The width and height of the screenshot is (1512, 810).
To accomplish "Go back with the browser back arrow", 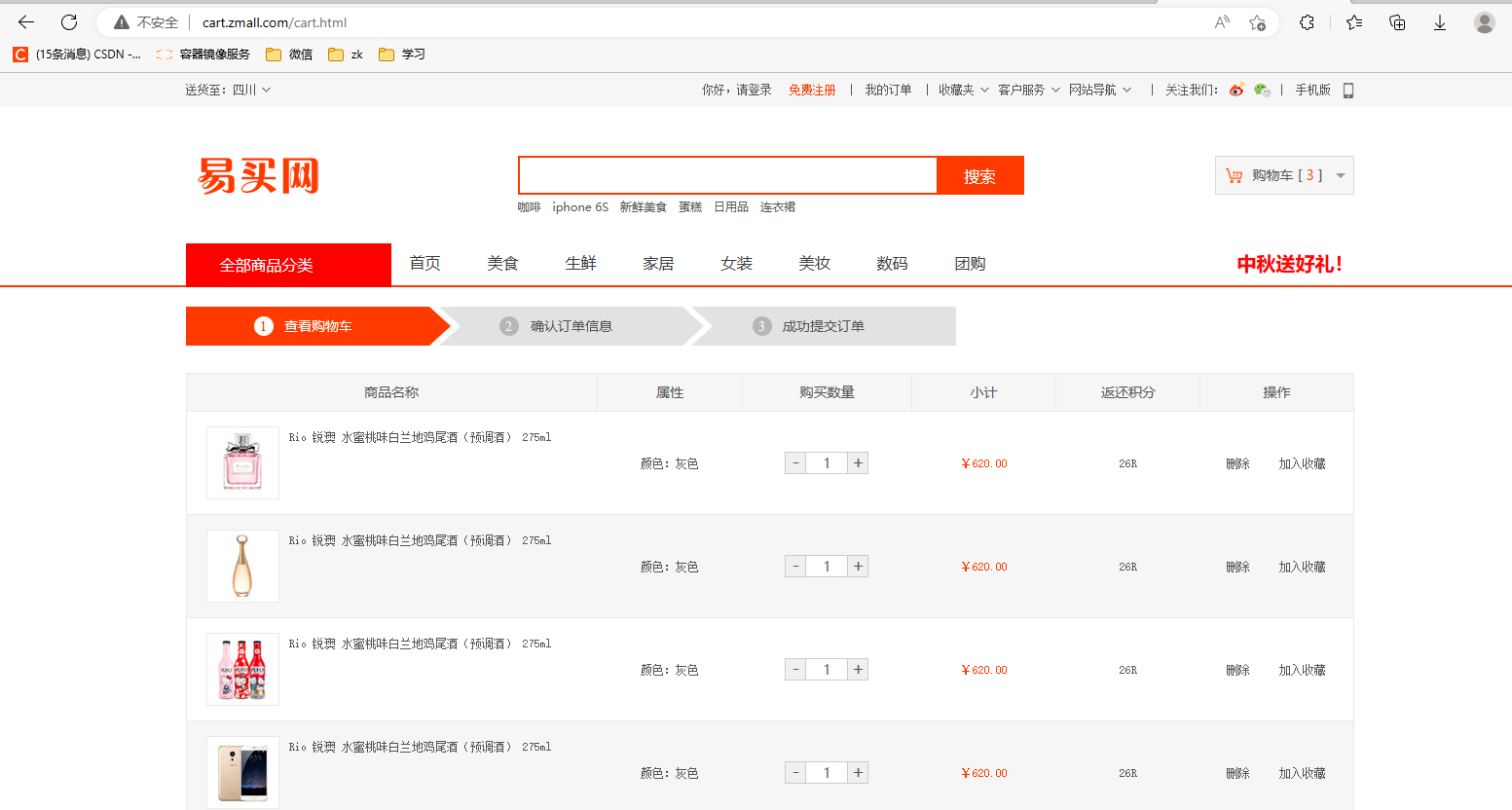I will click(26, 21).
